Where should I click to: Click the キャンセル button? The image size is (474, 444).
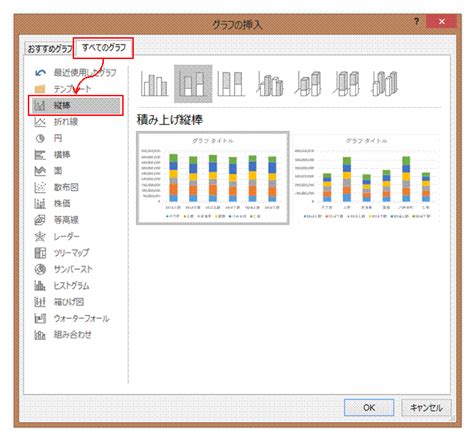(x=426, y=407)
